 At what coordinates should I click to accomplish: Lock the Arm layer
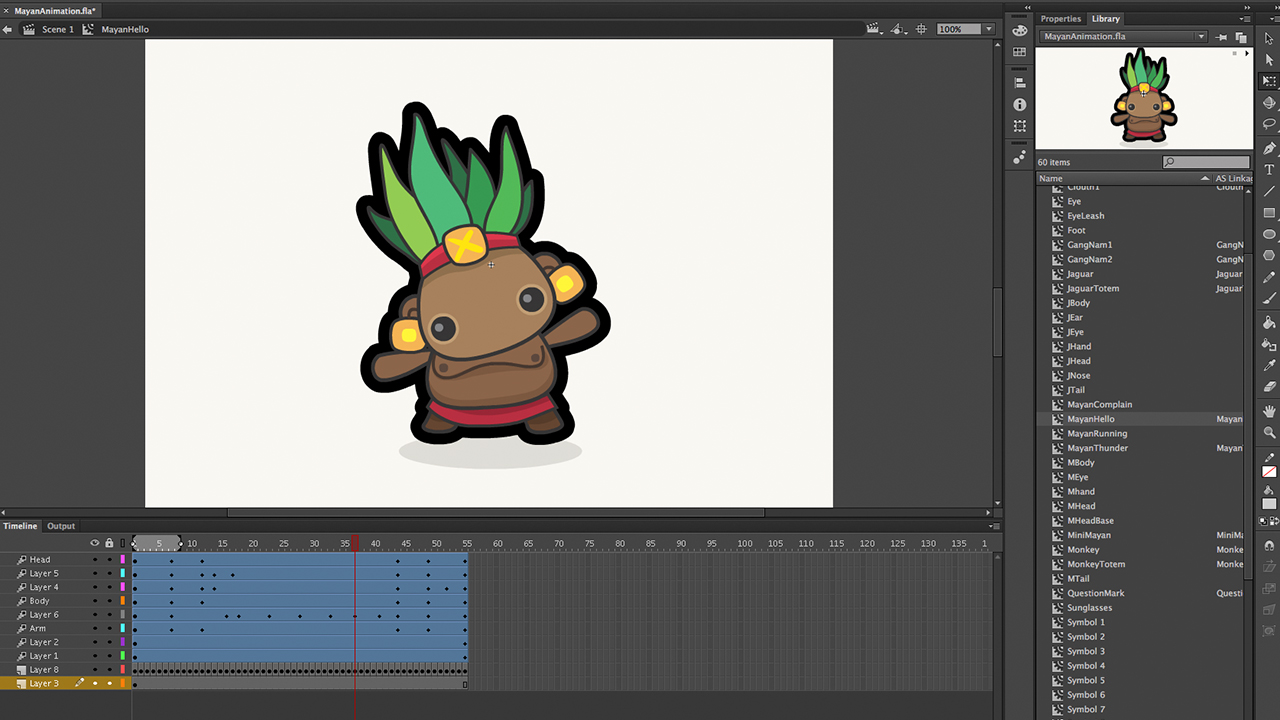pos(109,629)
